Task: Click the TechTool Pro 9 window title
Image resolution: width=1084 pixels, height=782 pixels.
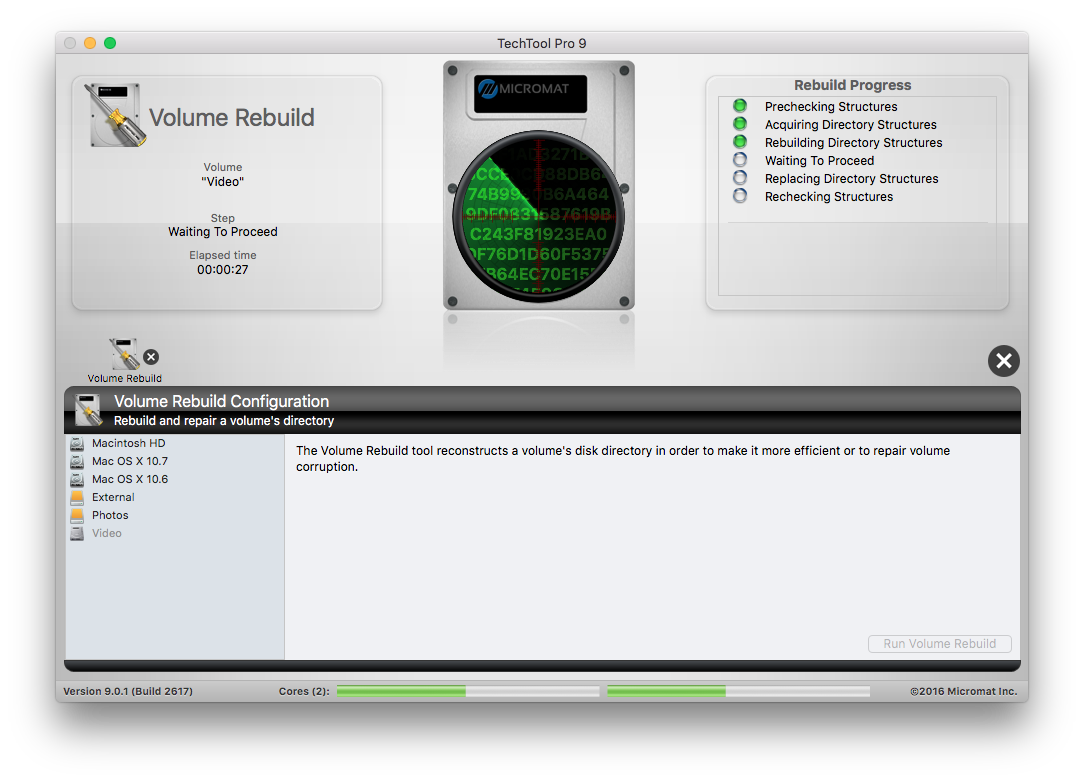Action: click(x=541, y=44)
